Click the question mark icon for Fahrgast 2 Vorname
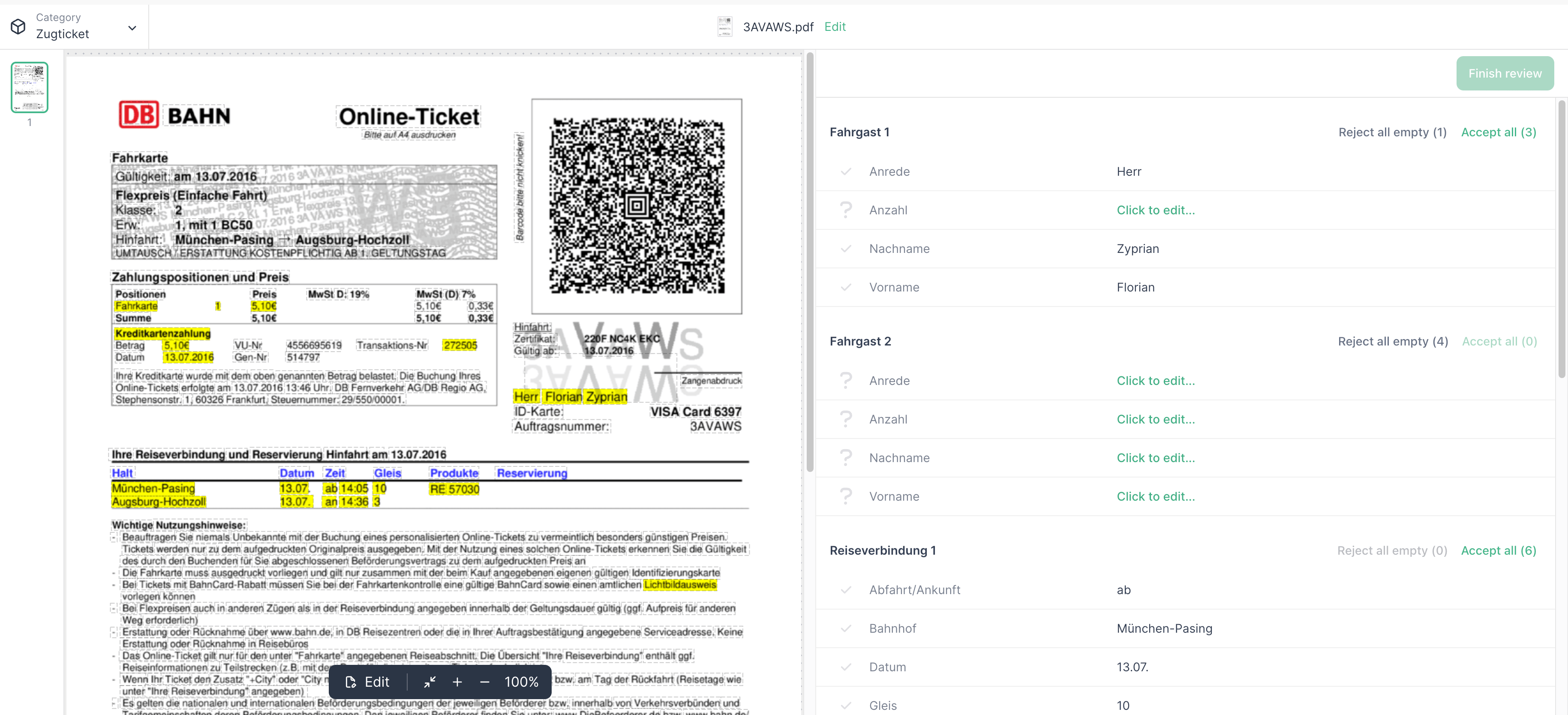This screenshot has width=1568, height=715. click(x=845, y=496)
